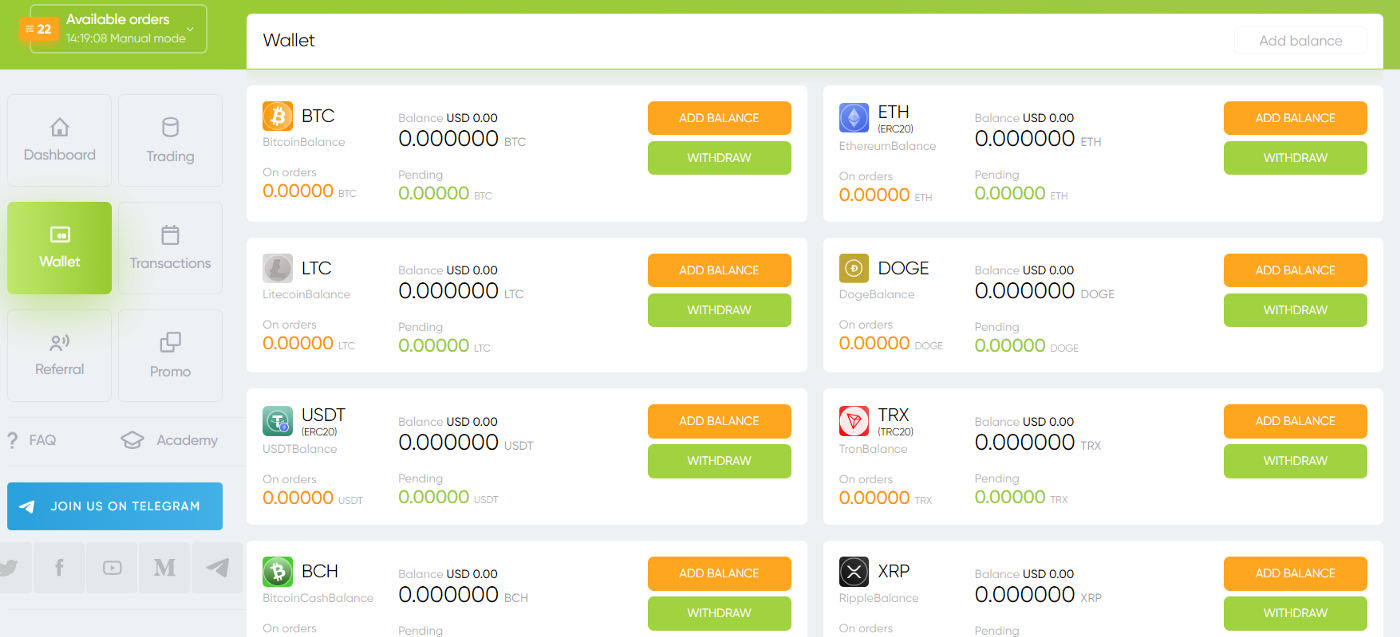Click the DogeBalance label

click(x=877, y=294)
